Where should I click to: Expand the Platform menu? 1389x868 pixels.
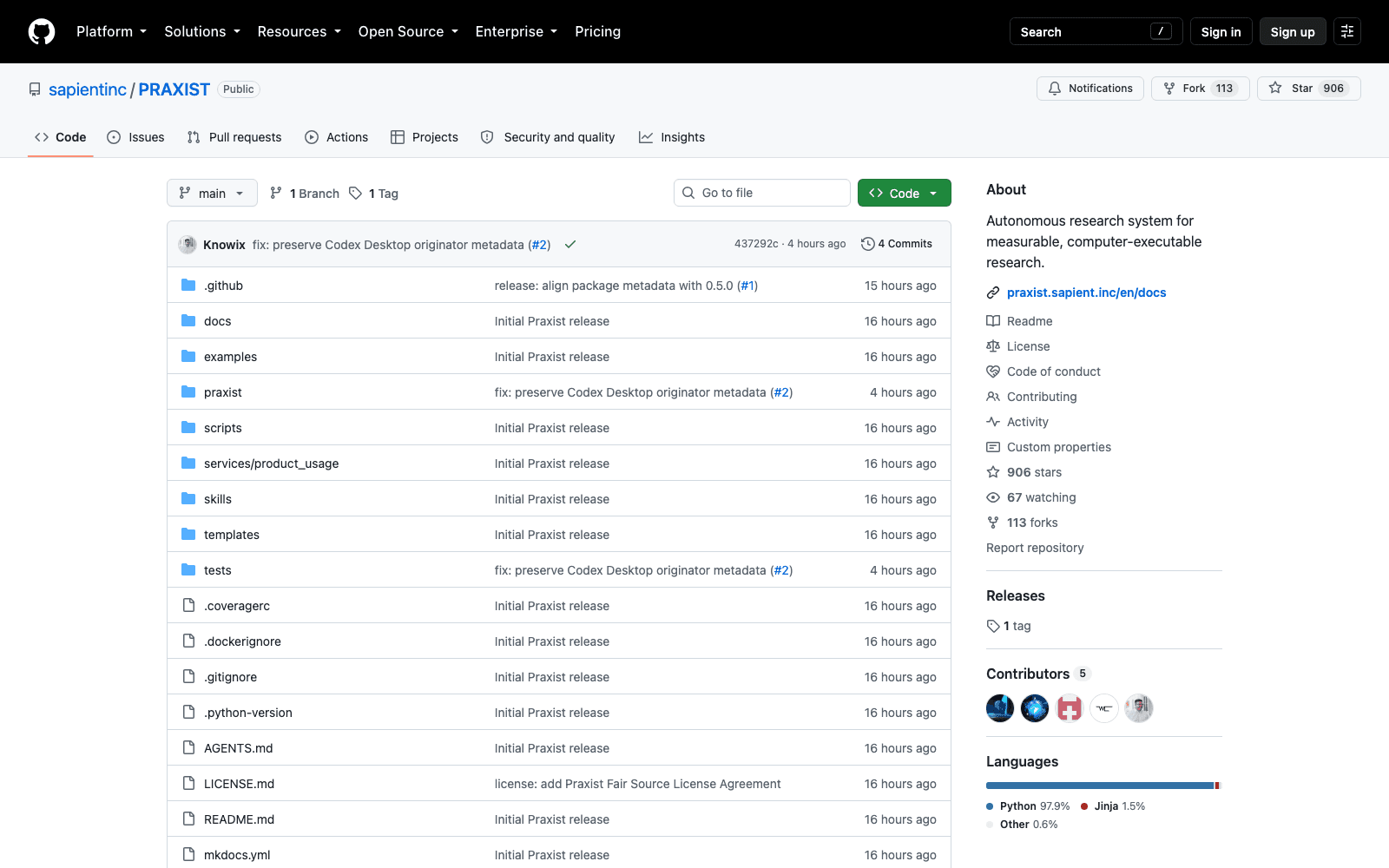(x=111, y=31)
